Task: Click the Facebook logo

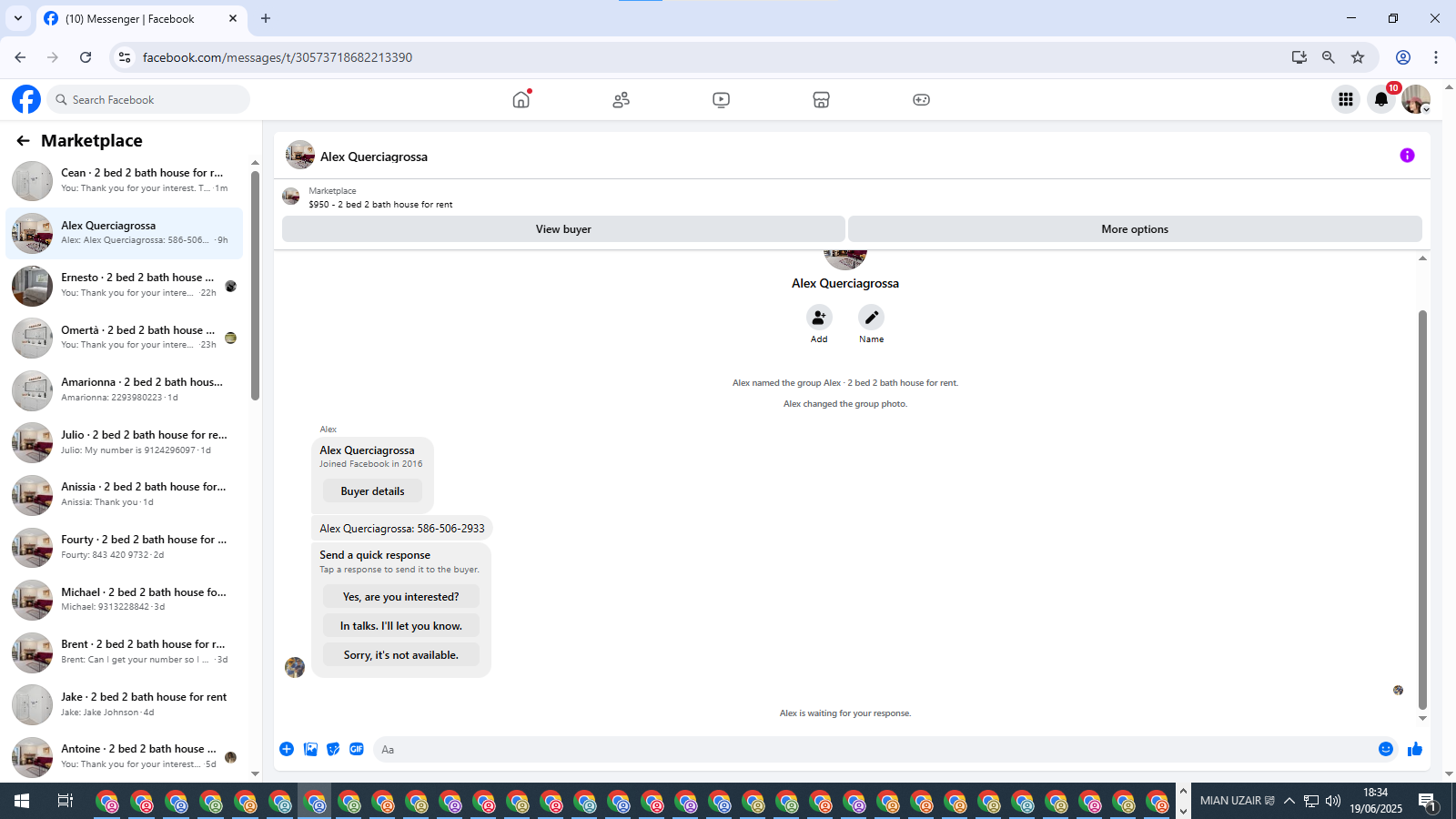Action: (x=26, y=99)
